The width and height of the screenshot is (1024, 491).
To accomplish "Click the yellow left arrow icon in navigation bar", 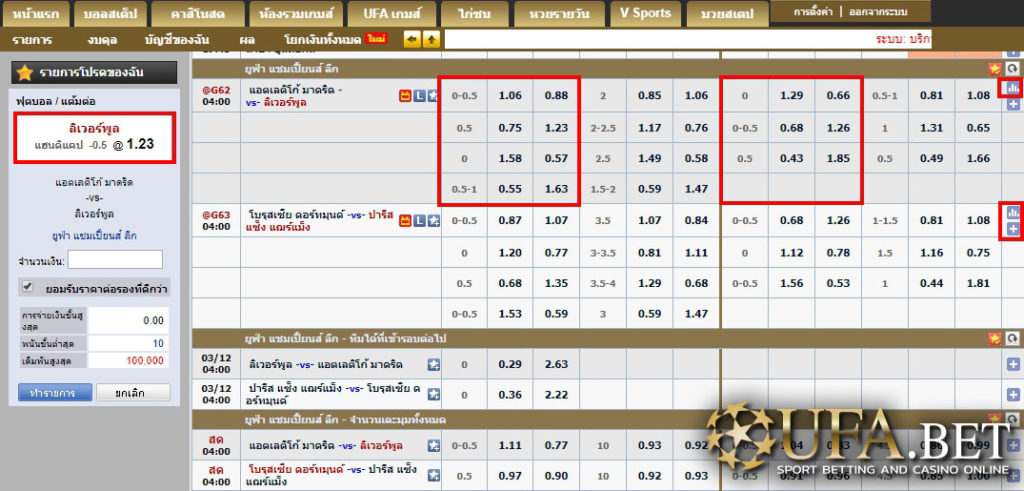I will (412, 39).
